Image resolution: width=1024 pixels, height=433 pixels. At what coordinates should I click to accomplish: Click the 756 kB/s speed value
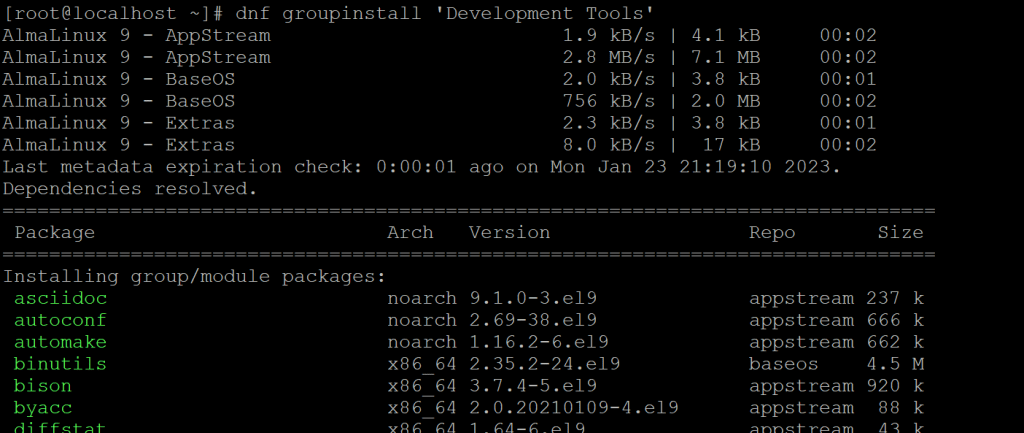(609, 101)
